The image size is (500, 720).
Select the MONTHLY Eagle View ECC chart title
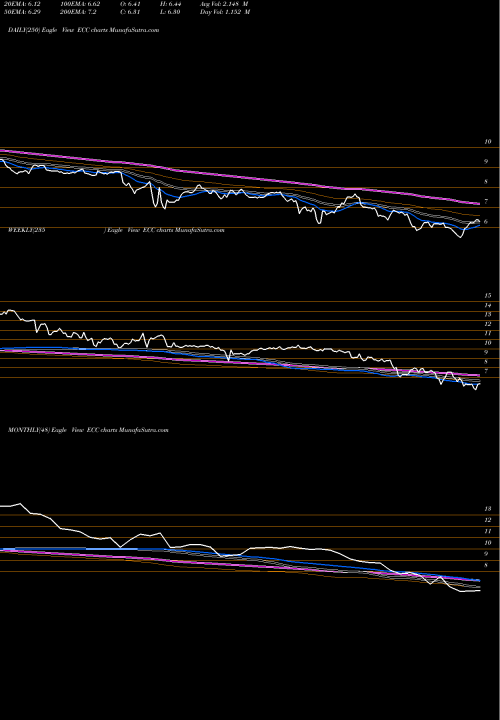(88, 430)
